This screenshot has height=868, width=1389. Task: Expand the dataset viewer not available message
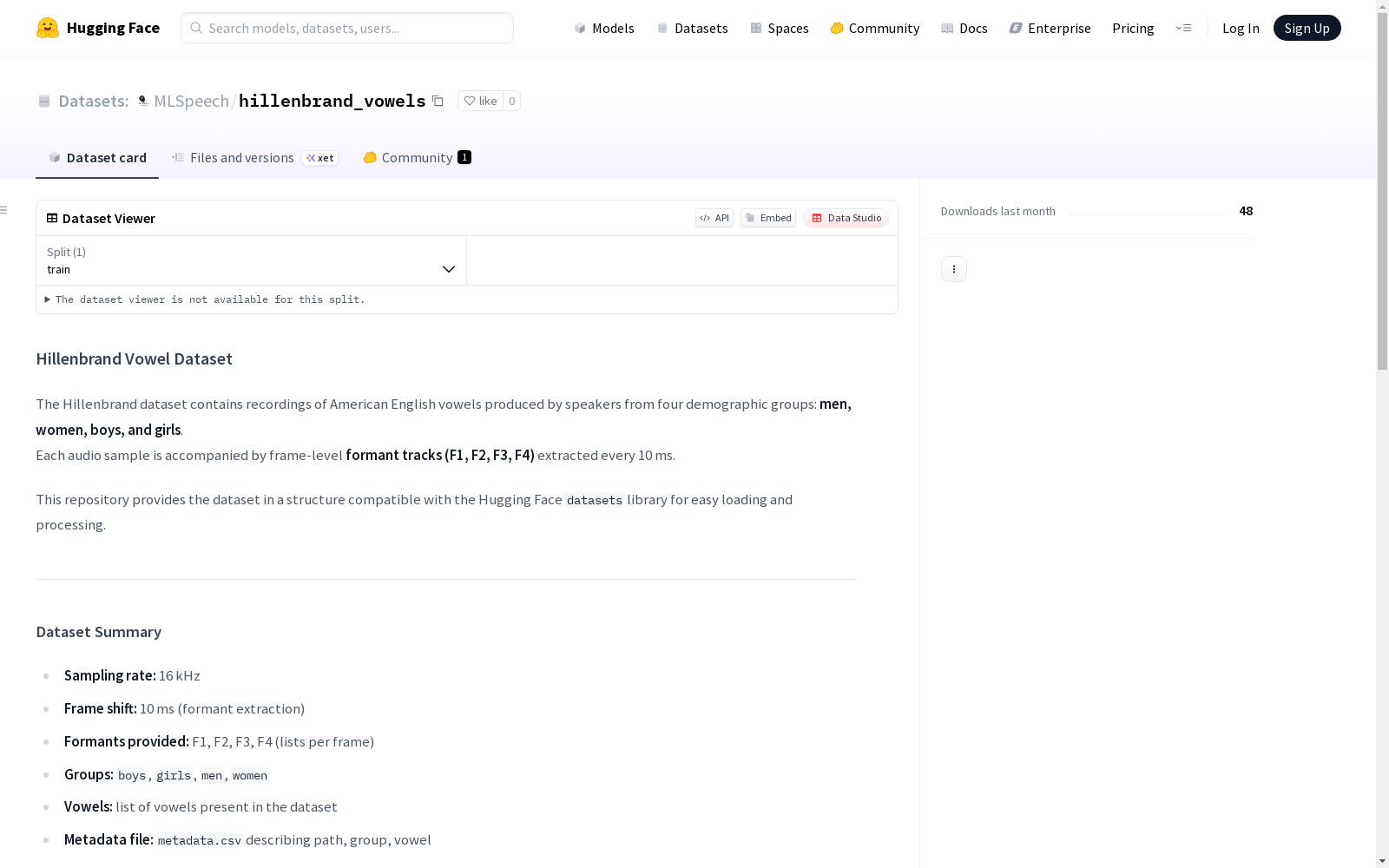coord(205,299)
